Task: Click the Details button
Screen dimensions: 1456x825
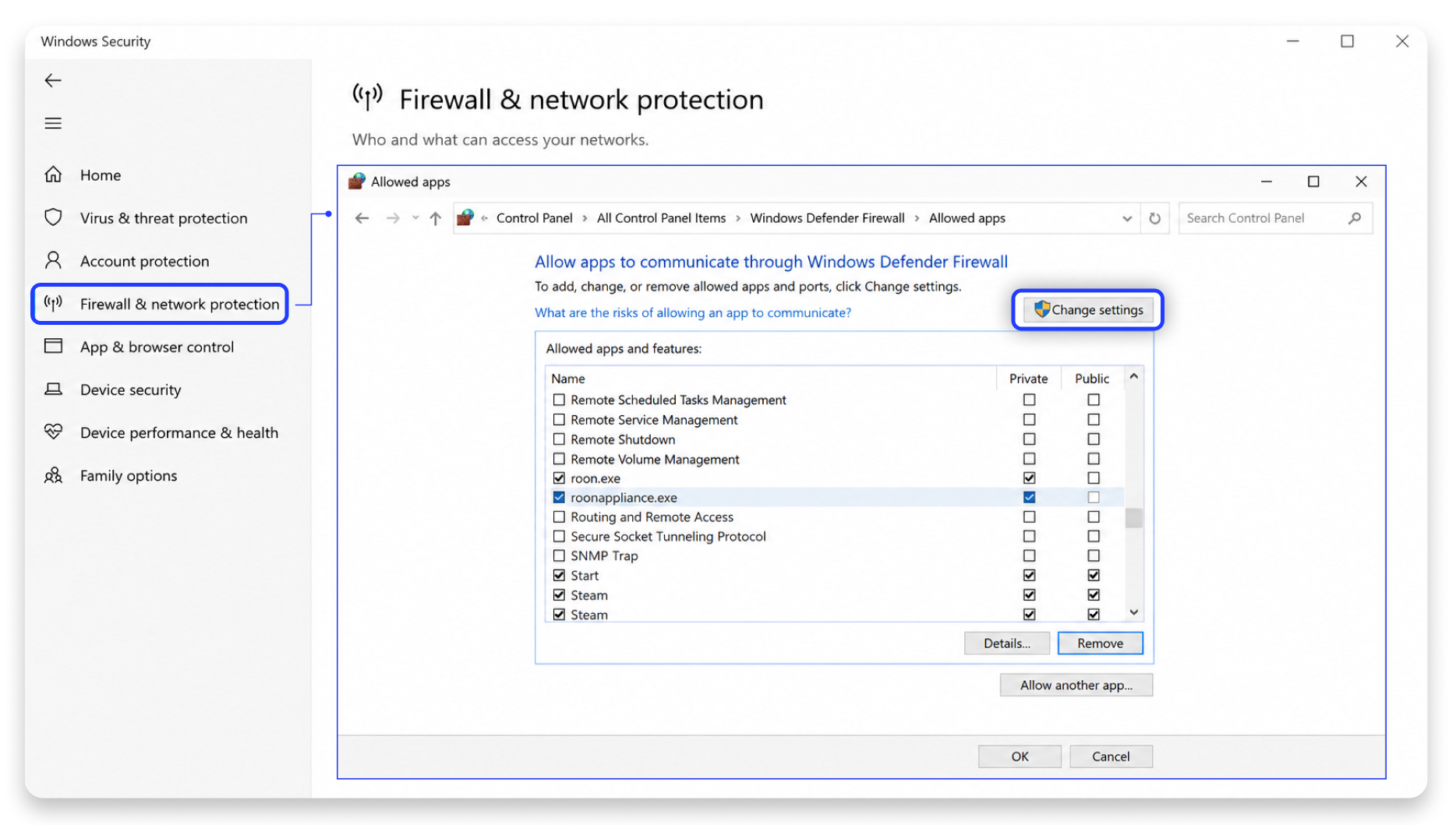Action: pos(1006,643)
